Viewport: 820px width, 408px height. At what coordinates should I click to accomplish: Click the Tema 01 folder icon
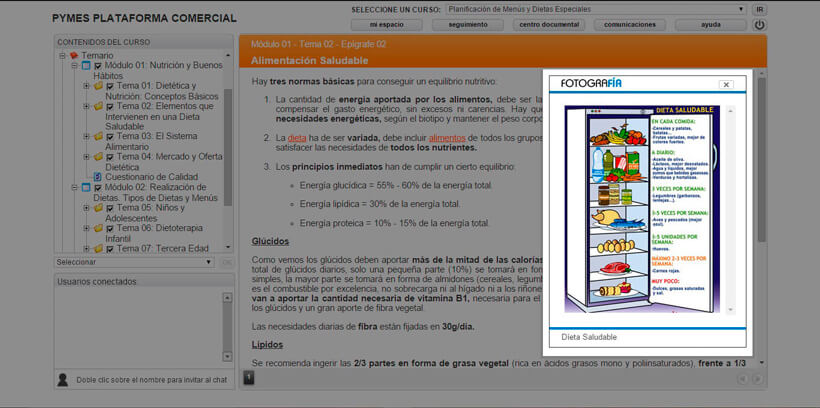98,86
